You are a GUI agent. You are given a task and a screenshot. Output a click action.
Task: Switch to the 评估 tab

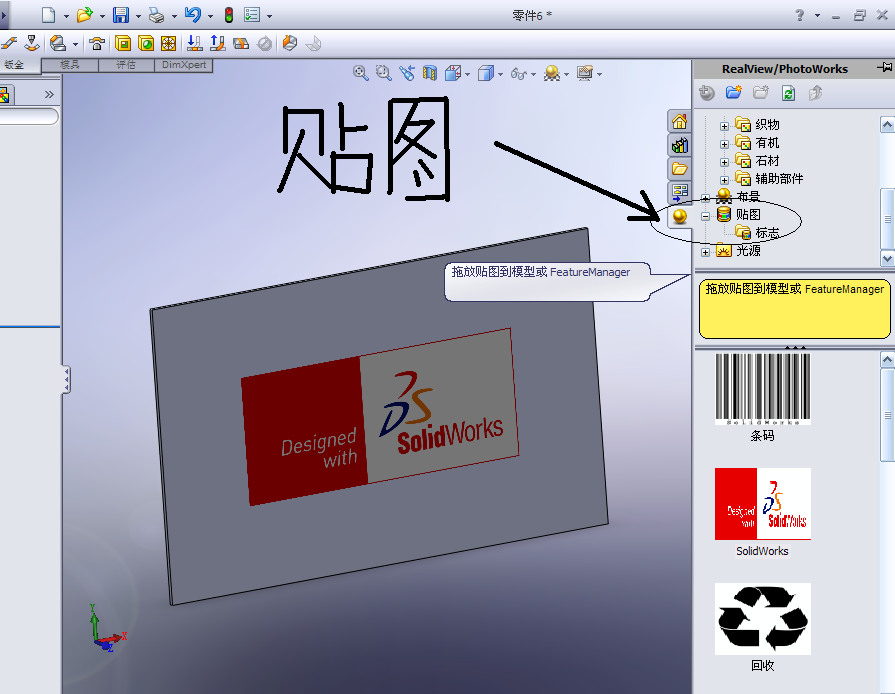coord(126,64)
